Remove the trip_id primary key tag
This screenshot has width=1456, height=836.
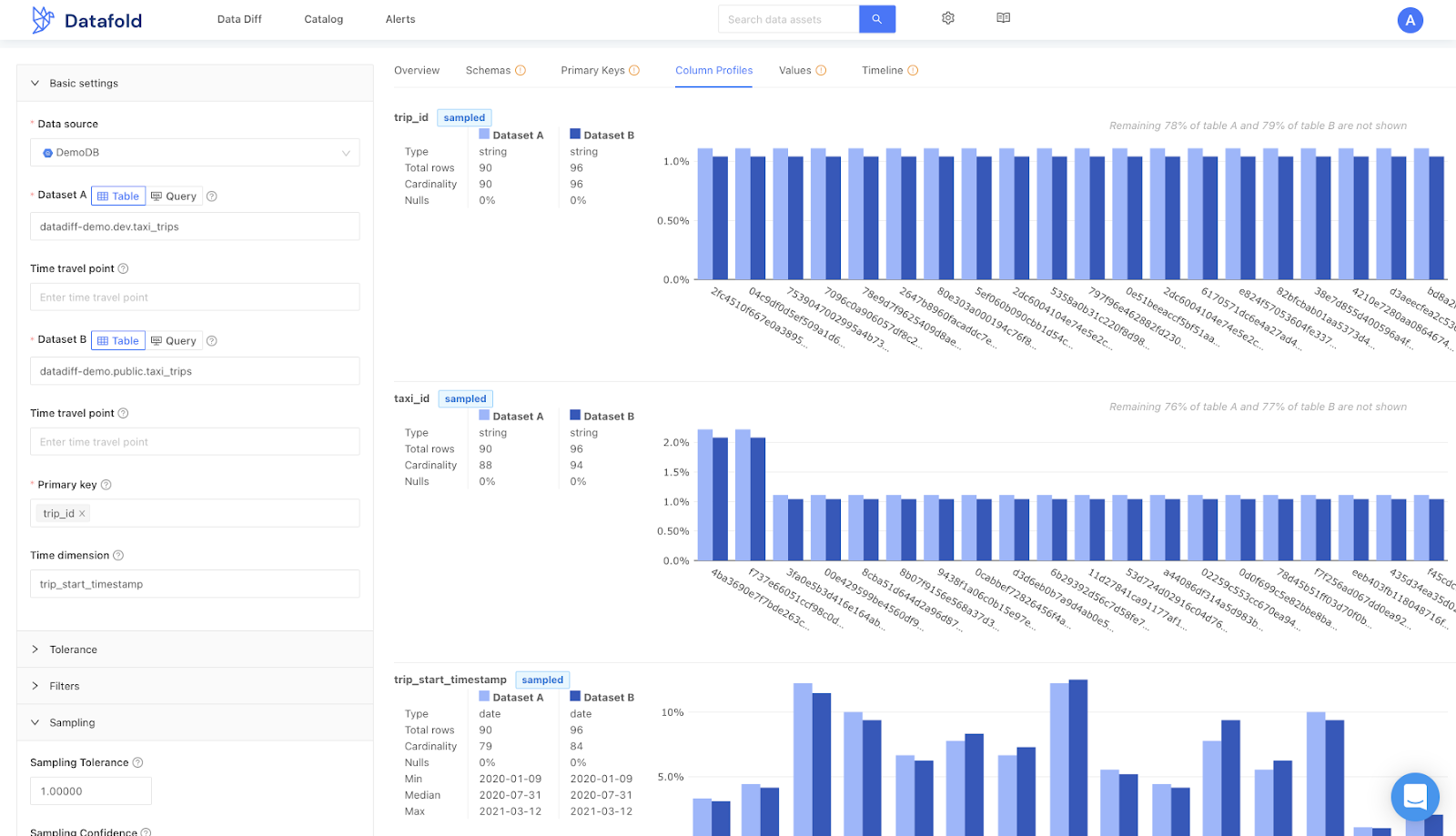(82, 514)
